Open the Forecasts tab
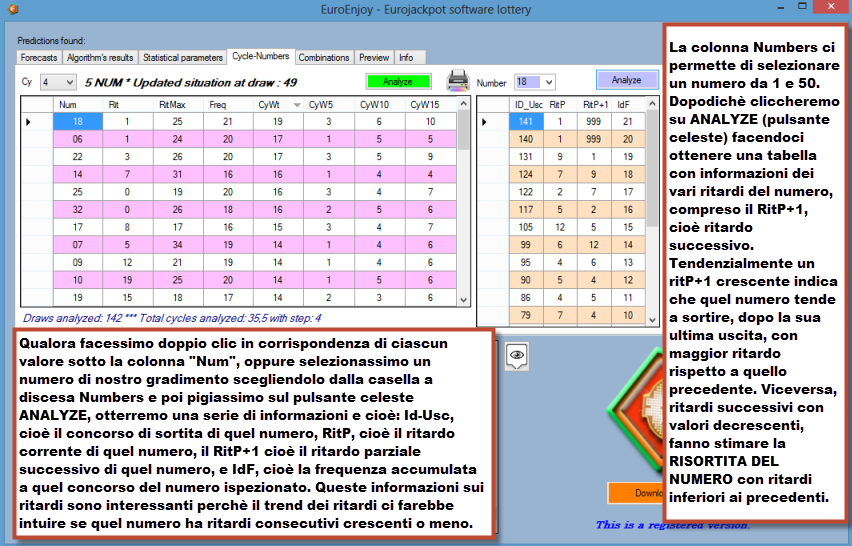 coord(39,58)
